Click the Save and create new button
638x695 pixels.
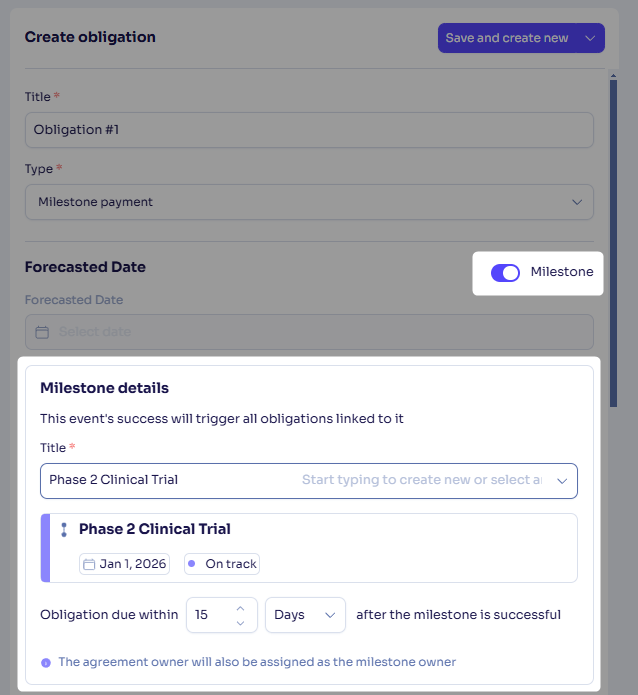pyautogui.click(x=507, y=38)
